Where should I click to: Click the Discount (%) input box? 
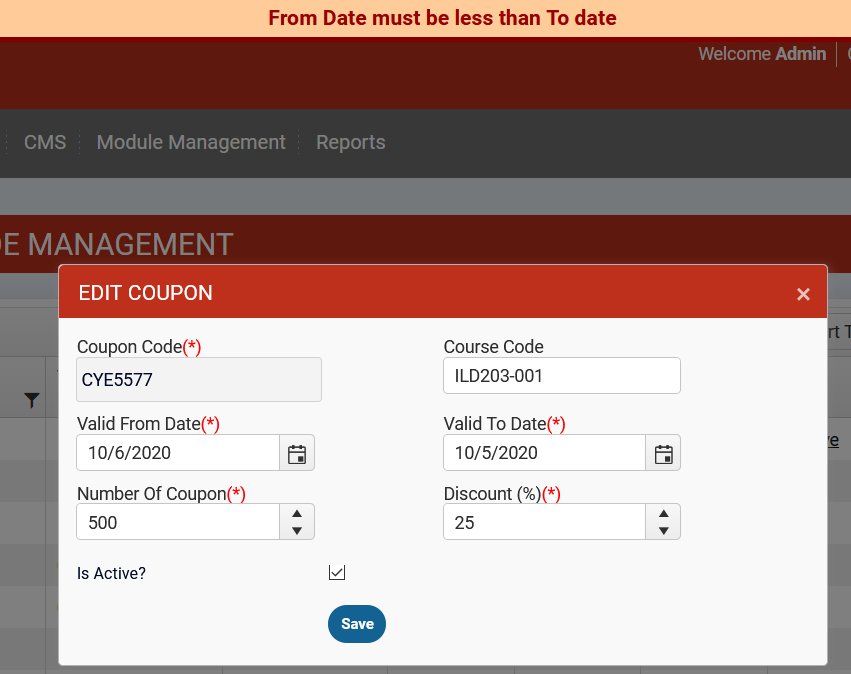point(544,522)
